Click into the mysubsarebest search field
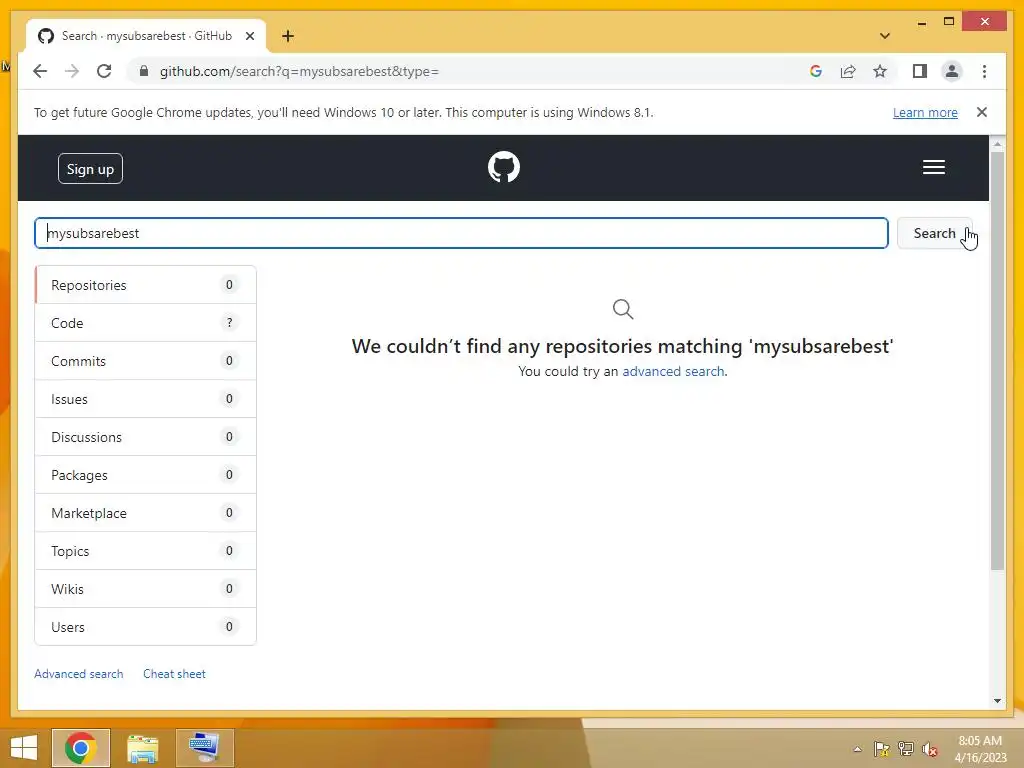This screenshot has height=768, width=1024. [461, 233]
